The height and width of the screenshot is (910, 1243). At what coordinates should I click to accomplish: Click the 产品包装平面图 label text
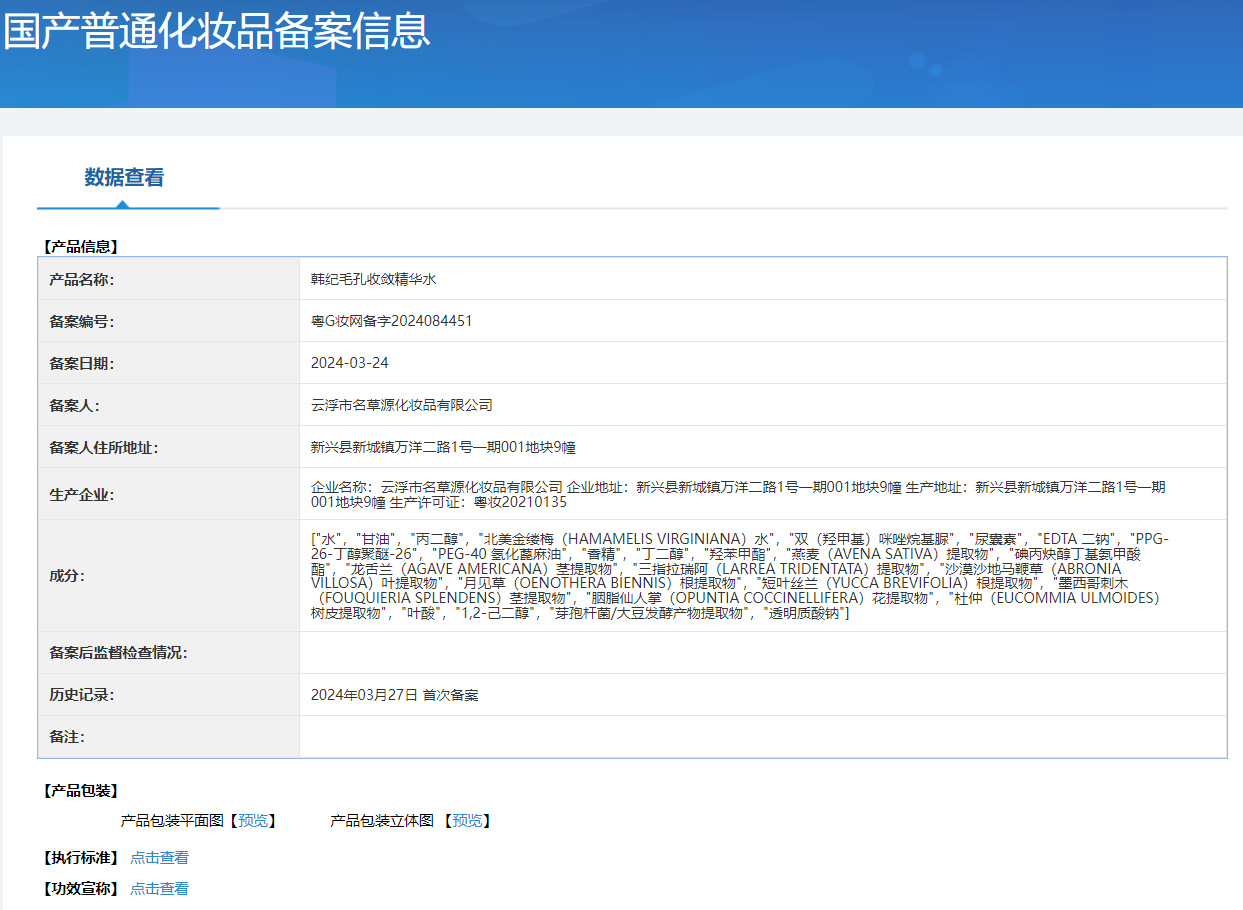pos(172,821)
